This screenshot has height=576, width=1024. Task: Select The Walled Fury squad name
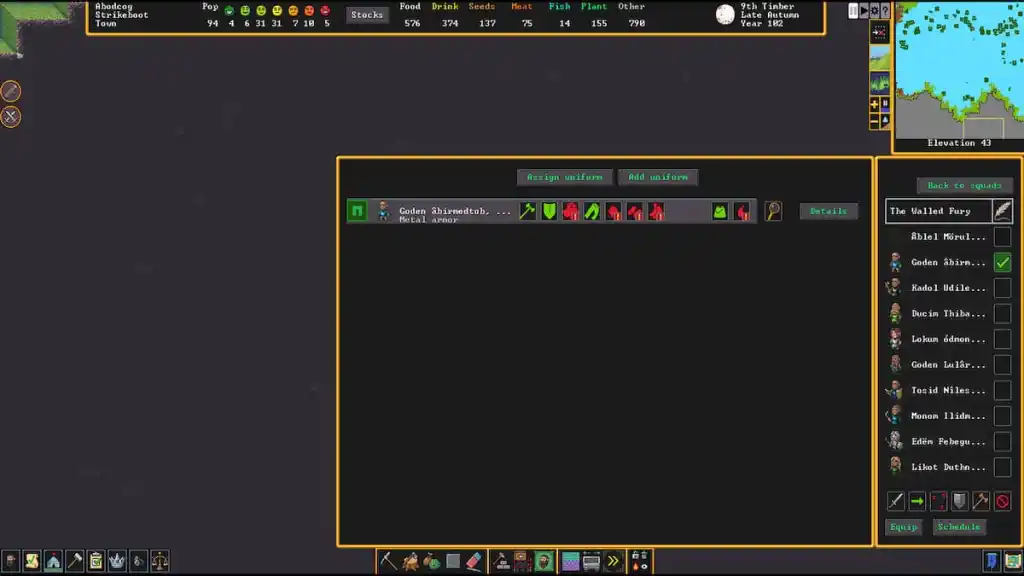click(938, 211)
